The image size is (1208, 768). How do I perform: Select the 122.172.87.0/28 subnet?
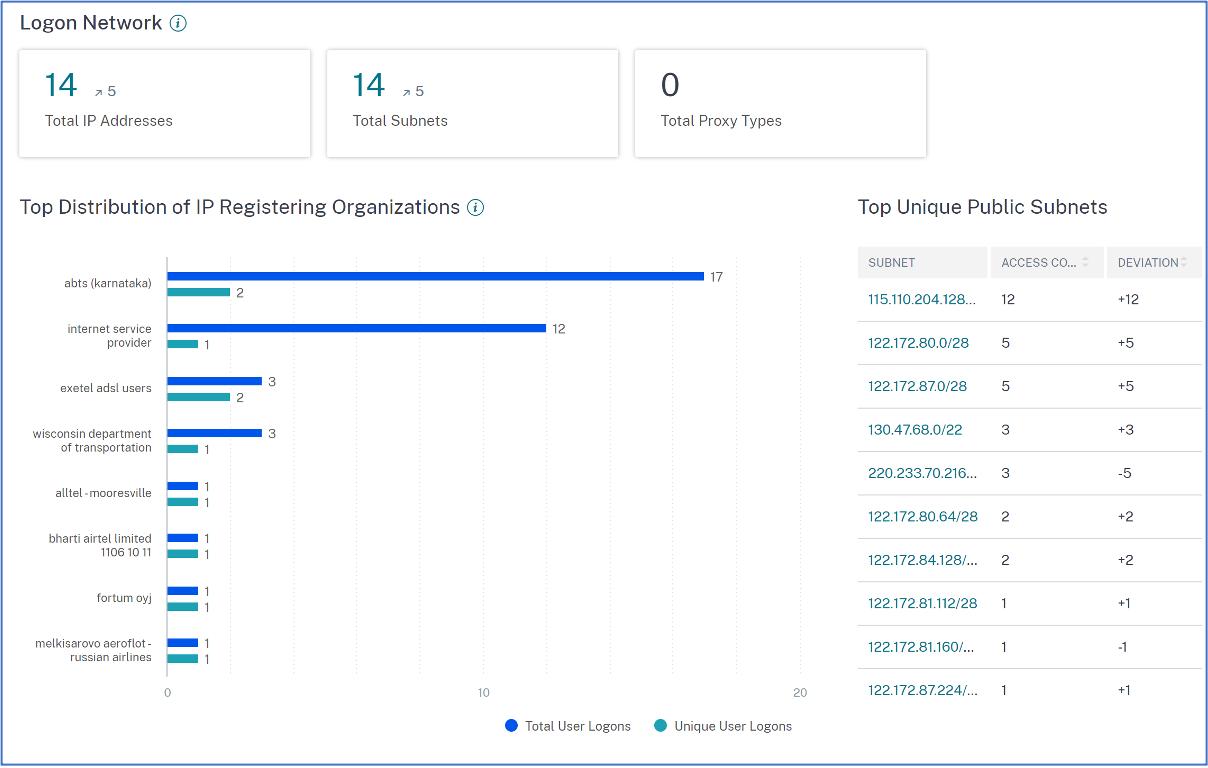(x=918, y=386)
